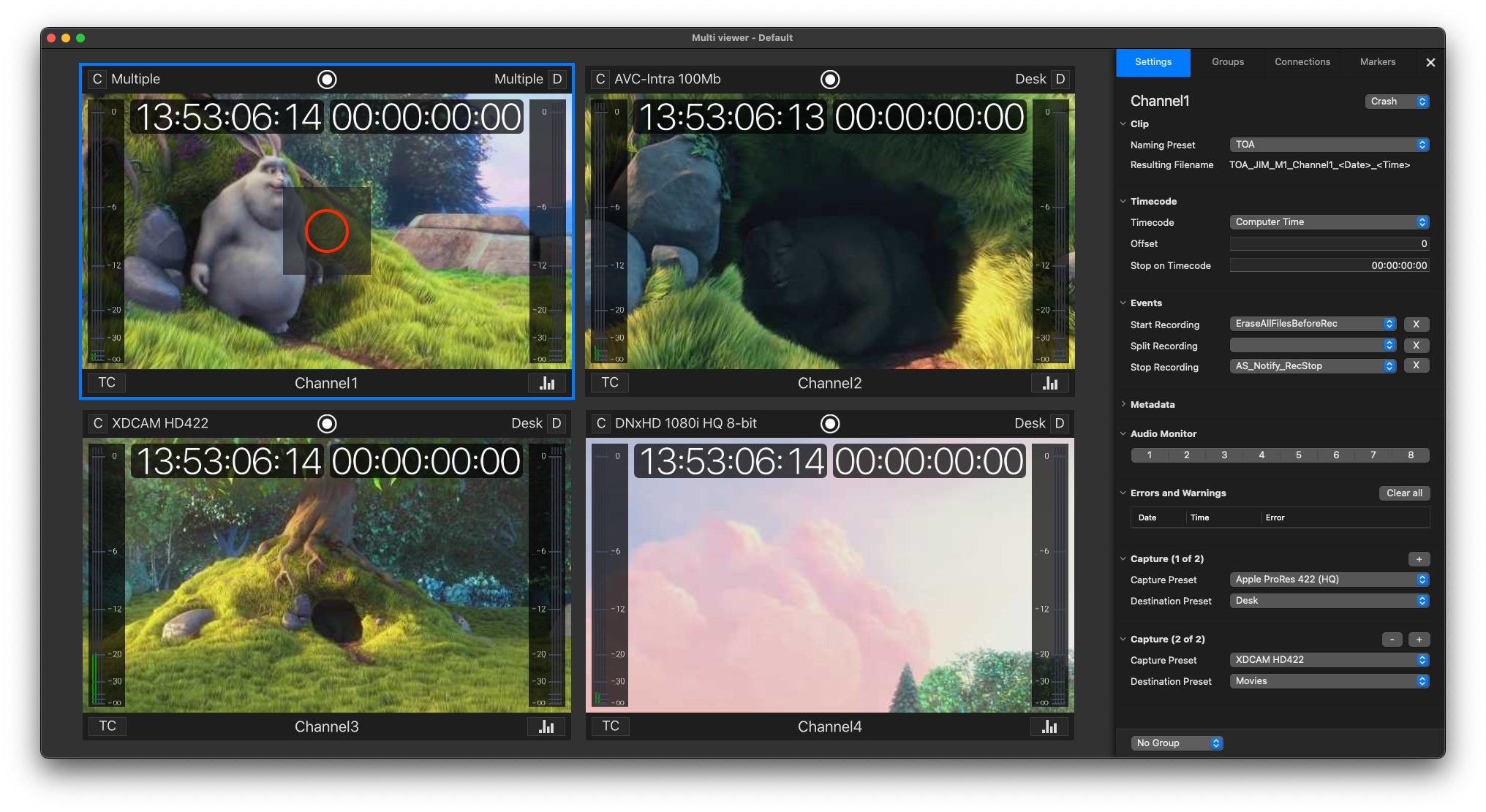Image resolution: width=1486 pixels, height=812 pixels.
Task: Select the Channel4 video preview
Action: click(830, 576)
